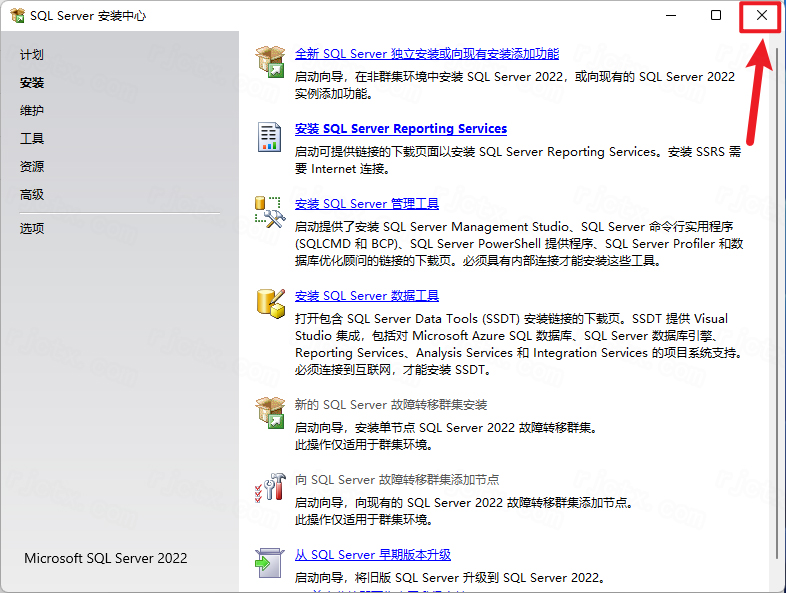
Task: Click the new standalone installation box icon
Action: (270, 61)
